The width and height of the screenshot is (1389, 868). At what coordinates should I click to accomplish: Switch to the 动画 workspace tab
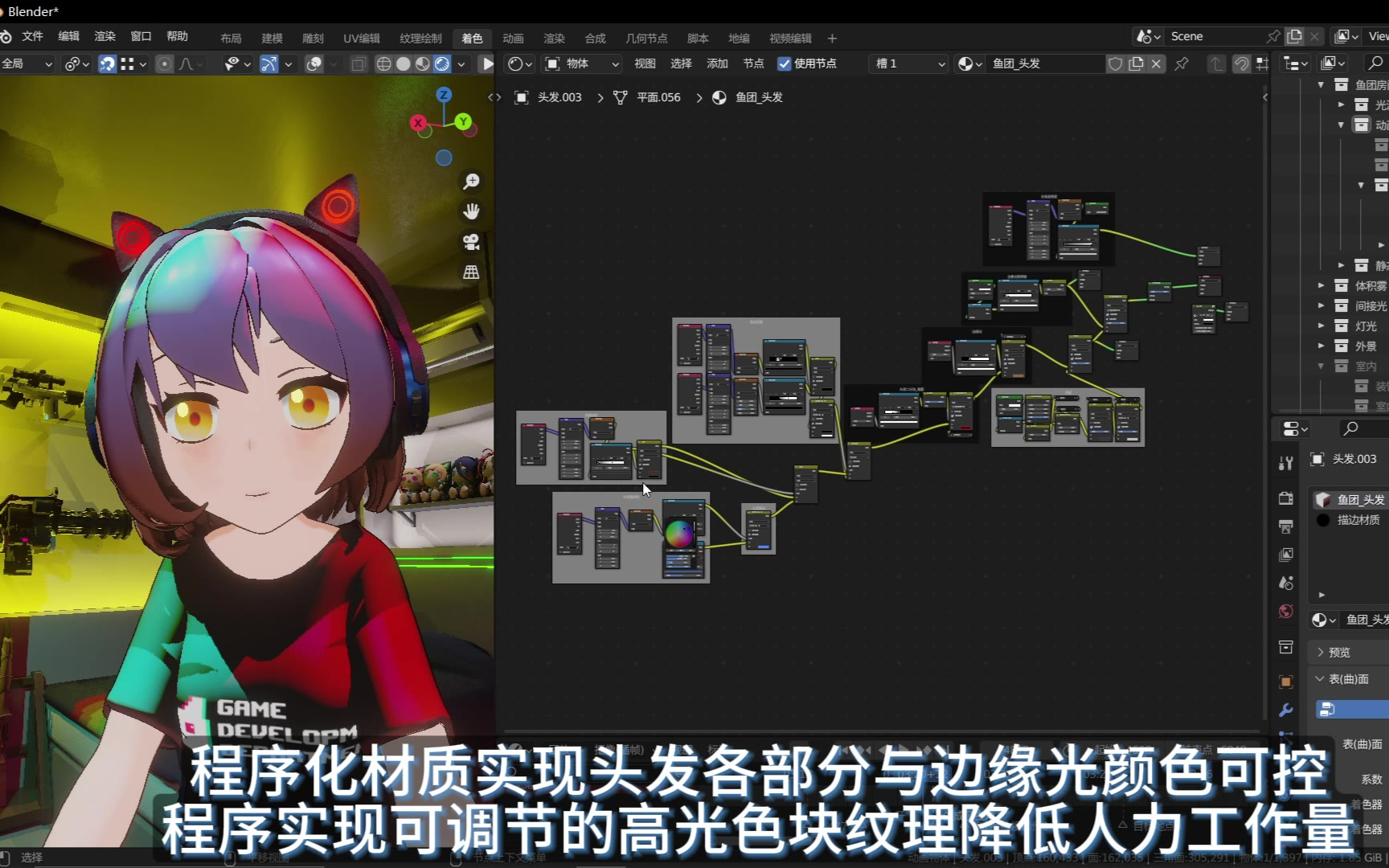[513, 38]
